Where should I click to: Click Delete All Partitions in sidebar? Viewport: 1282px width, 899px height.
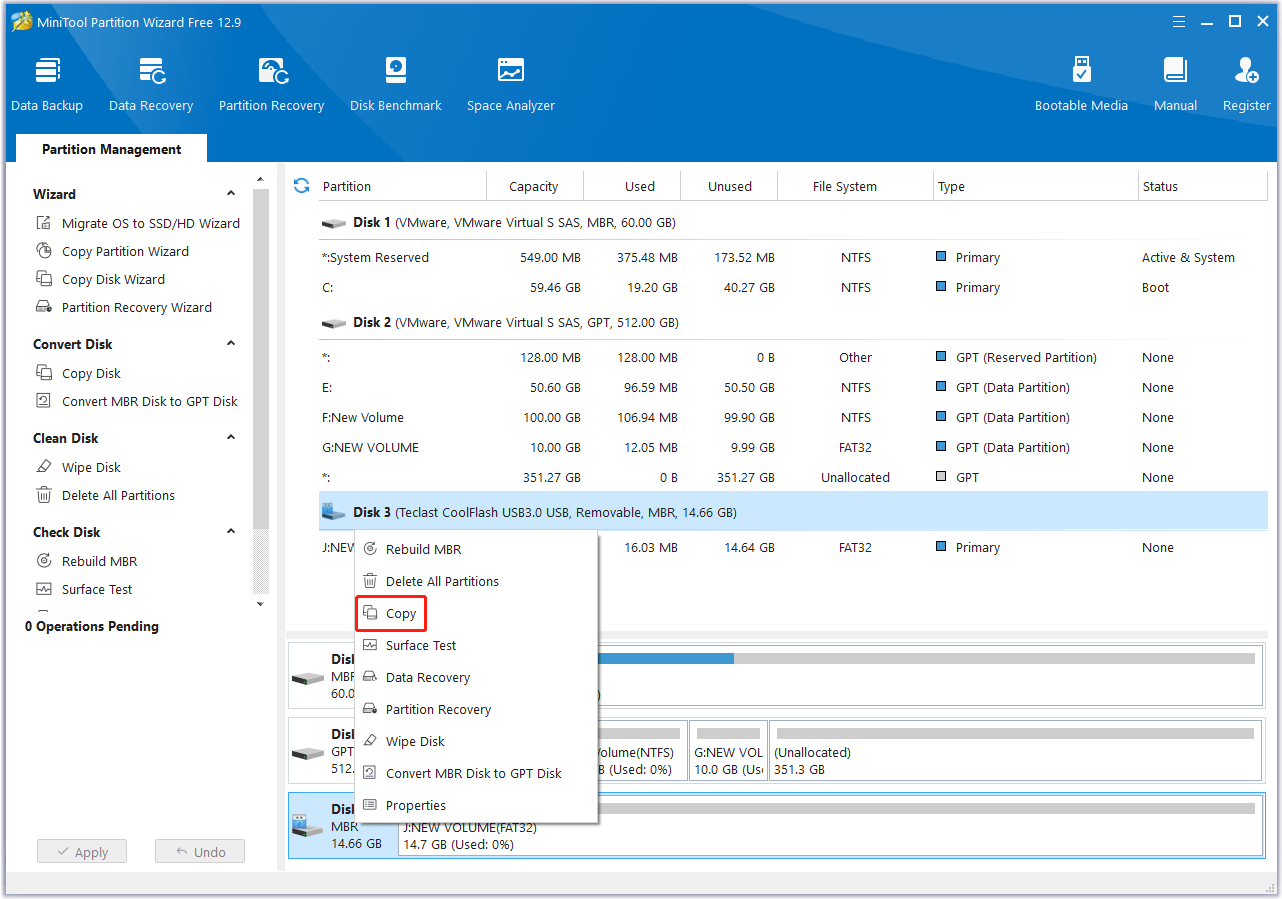point(105,495)
